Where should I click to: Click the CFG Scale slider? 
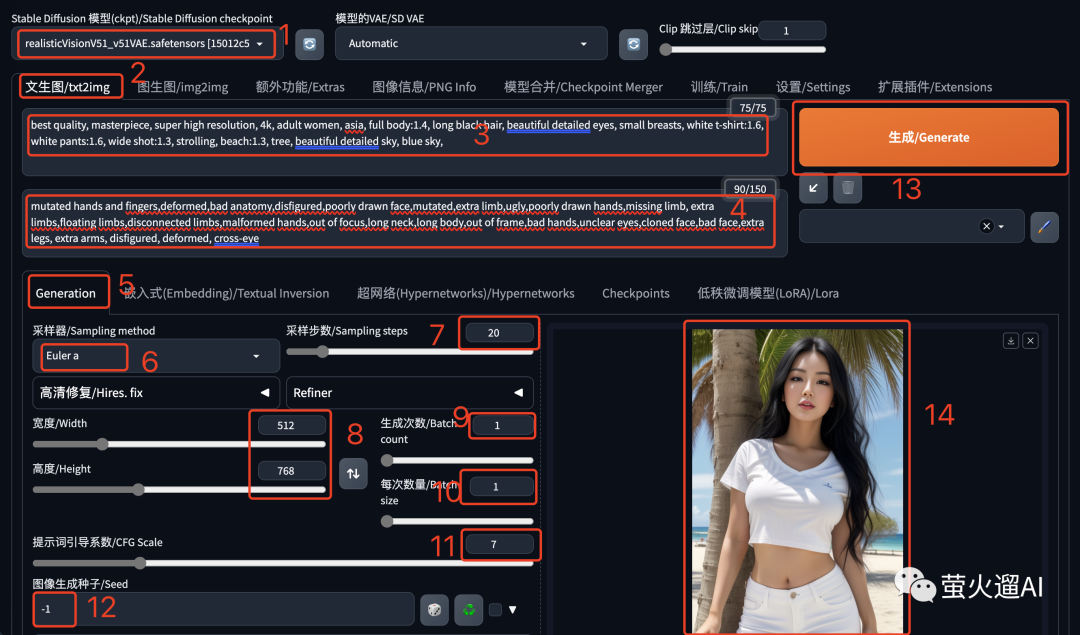pyautogui.click(x=283, y=563)
